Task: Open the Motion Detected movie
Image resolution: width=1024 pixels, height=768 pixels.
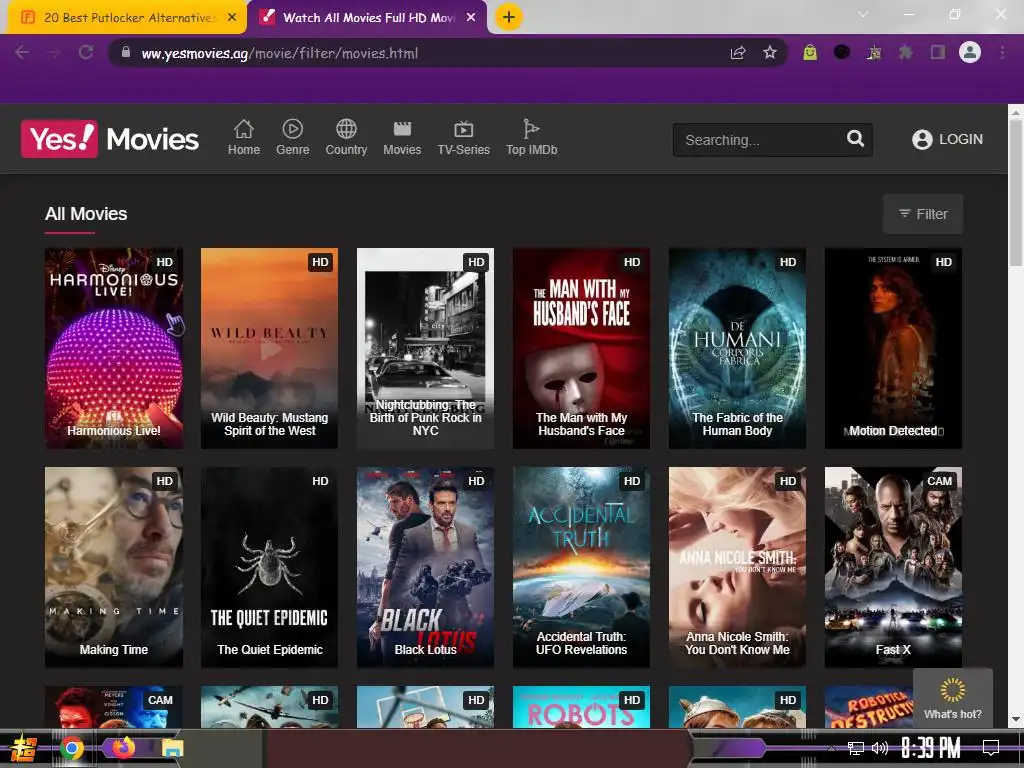Action: 893,347
